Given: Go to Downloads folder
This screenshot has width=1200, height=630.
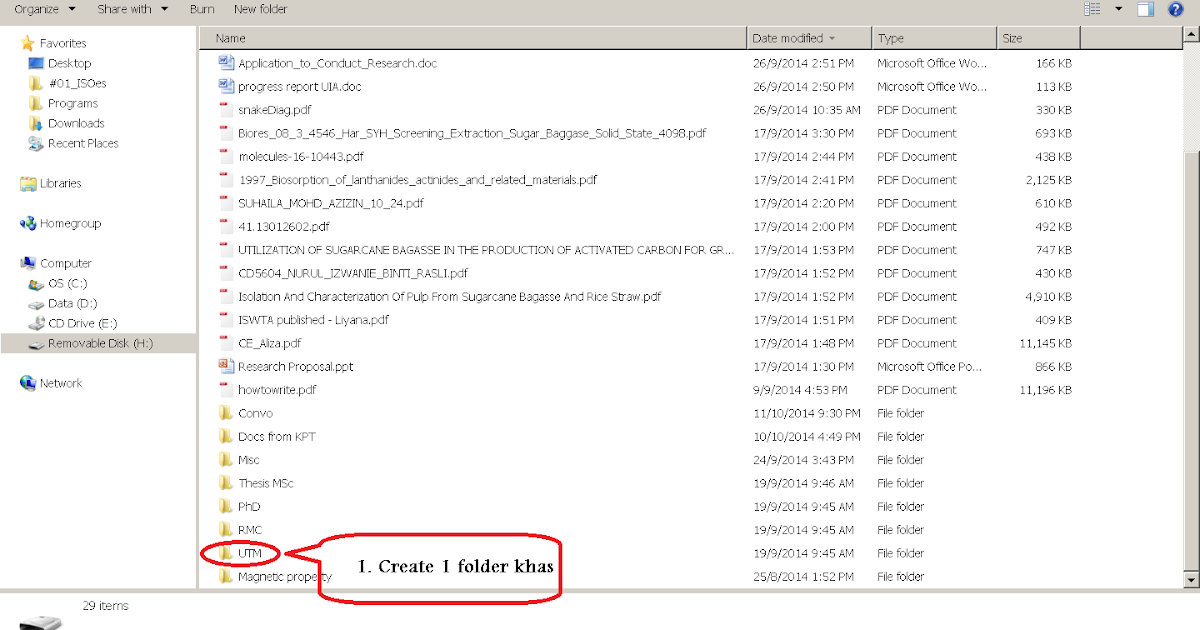Looking at the screenshot, I should click(x=66, y=123).
